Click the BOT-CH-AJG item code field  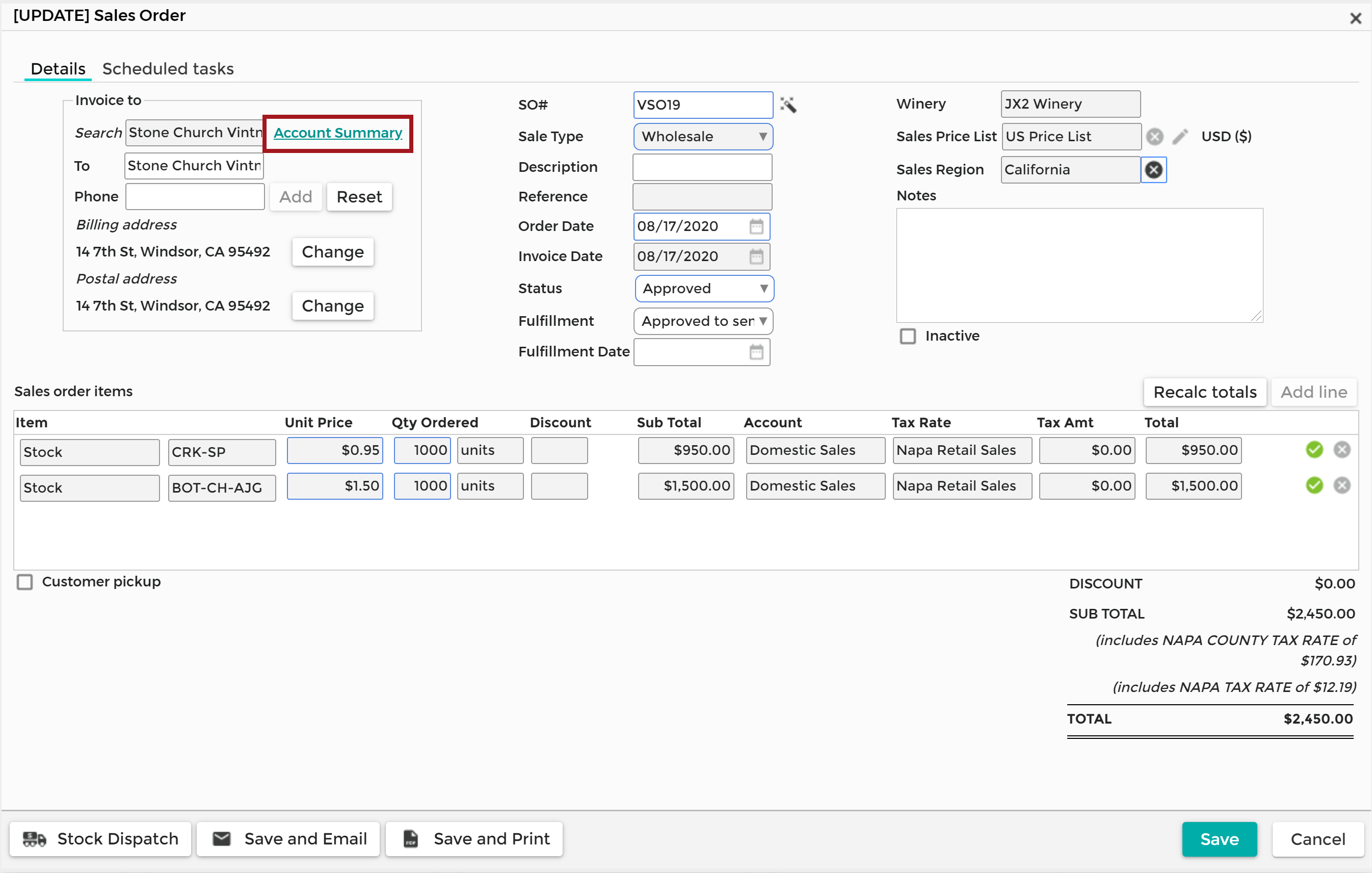(222, 488)
